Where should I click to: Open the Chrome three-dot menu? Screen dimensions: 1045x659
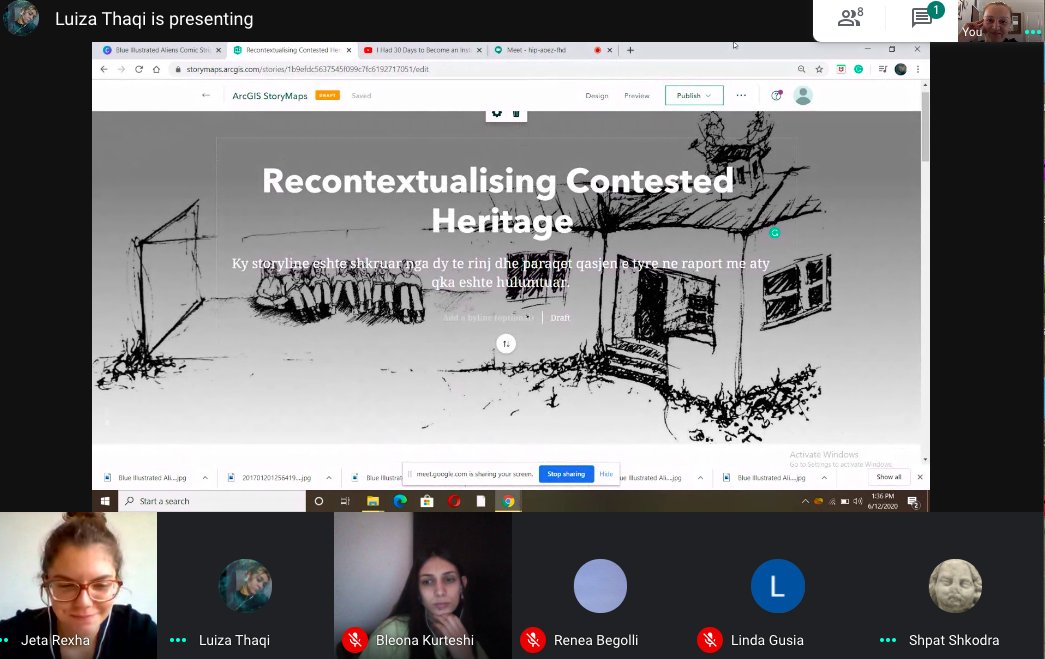918,69
